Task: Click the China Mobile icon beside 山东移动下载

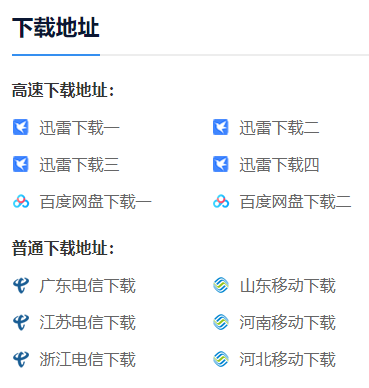Action: point(221,286)
